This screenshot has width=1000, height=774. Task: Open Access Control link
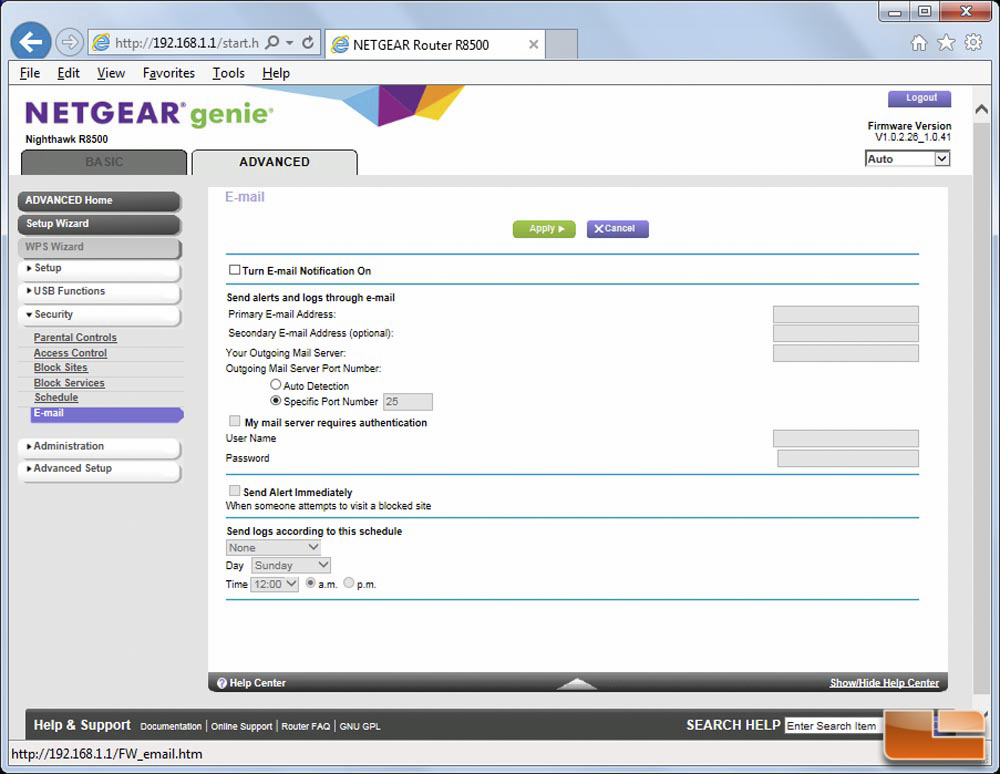[70, 353]
